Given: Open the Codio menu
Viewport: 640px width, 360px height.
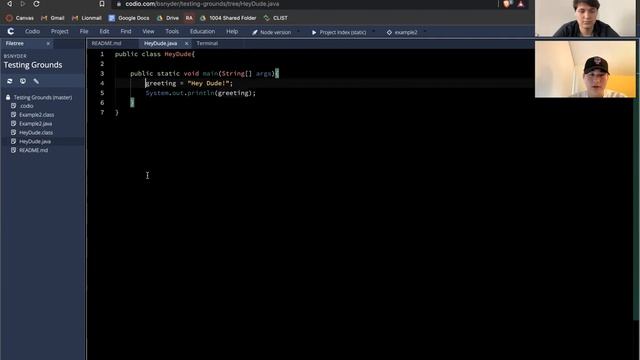Looking at the screenshot, I should (32, 31).
